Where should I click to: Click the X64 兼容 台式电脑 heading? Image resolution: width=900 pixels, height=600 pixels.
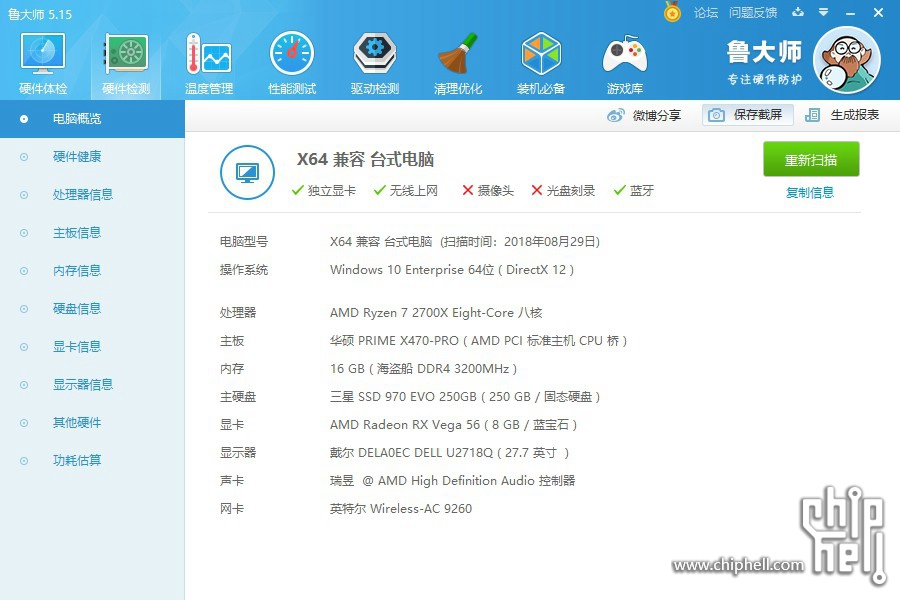[x=365, y=159]
